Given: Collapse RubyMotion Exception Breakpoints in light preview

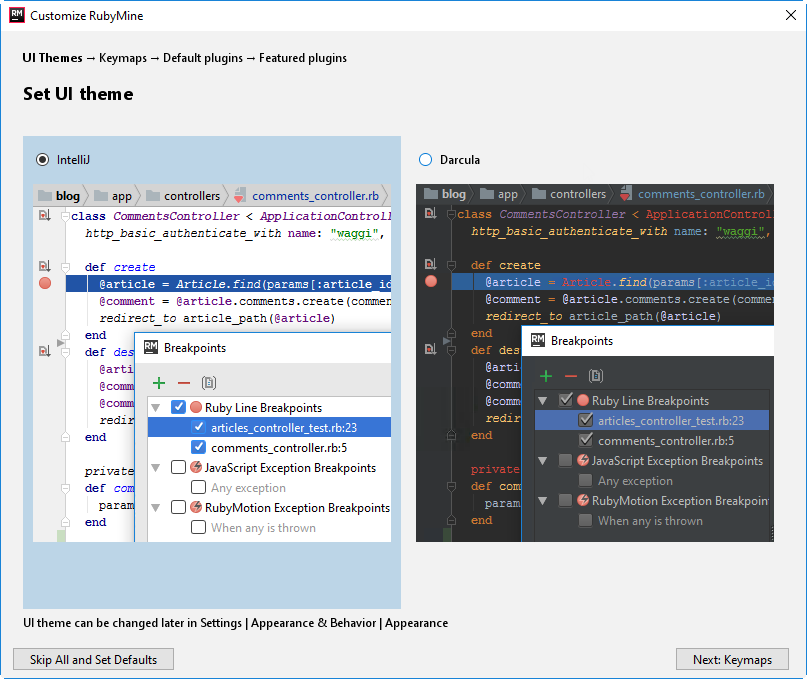Looking at the screenshot, I should [x=157, y=507].
